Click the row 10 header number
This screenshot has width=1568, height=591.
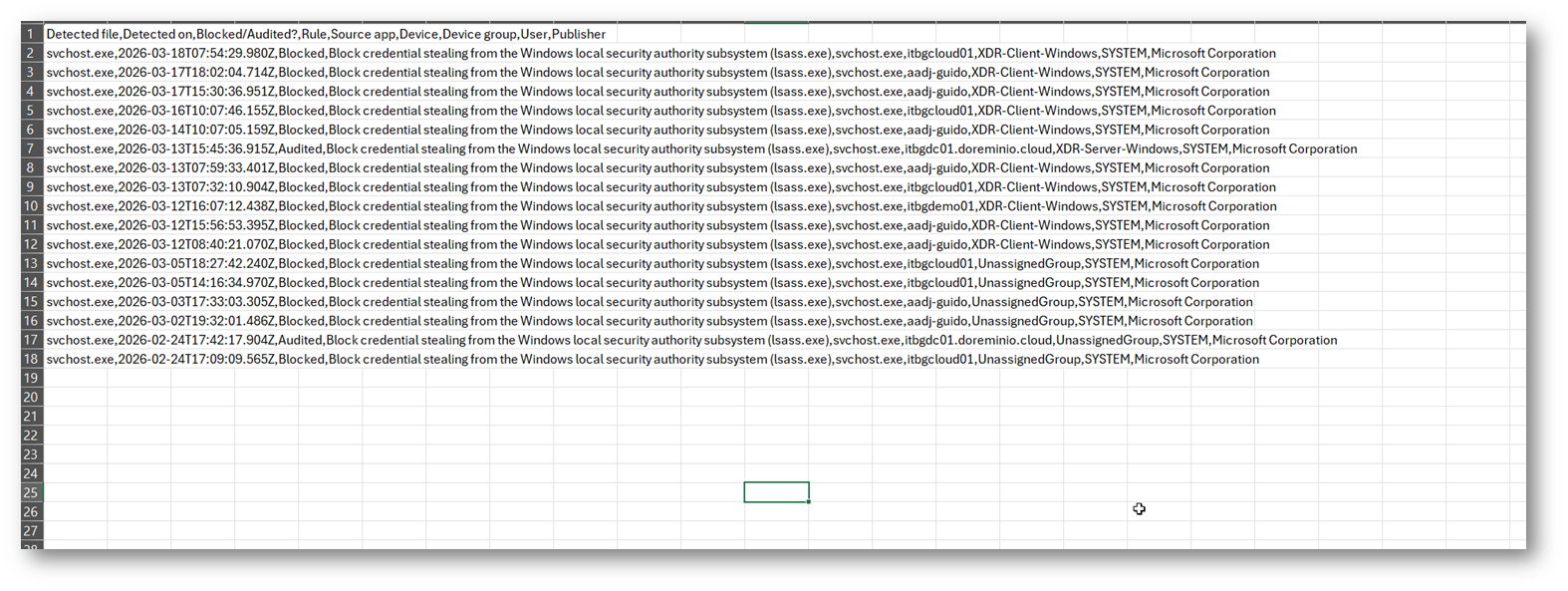(x=31, y=206)
